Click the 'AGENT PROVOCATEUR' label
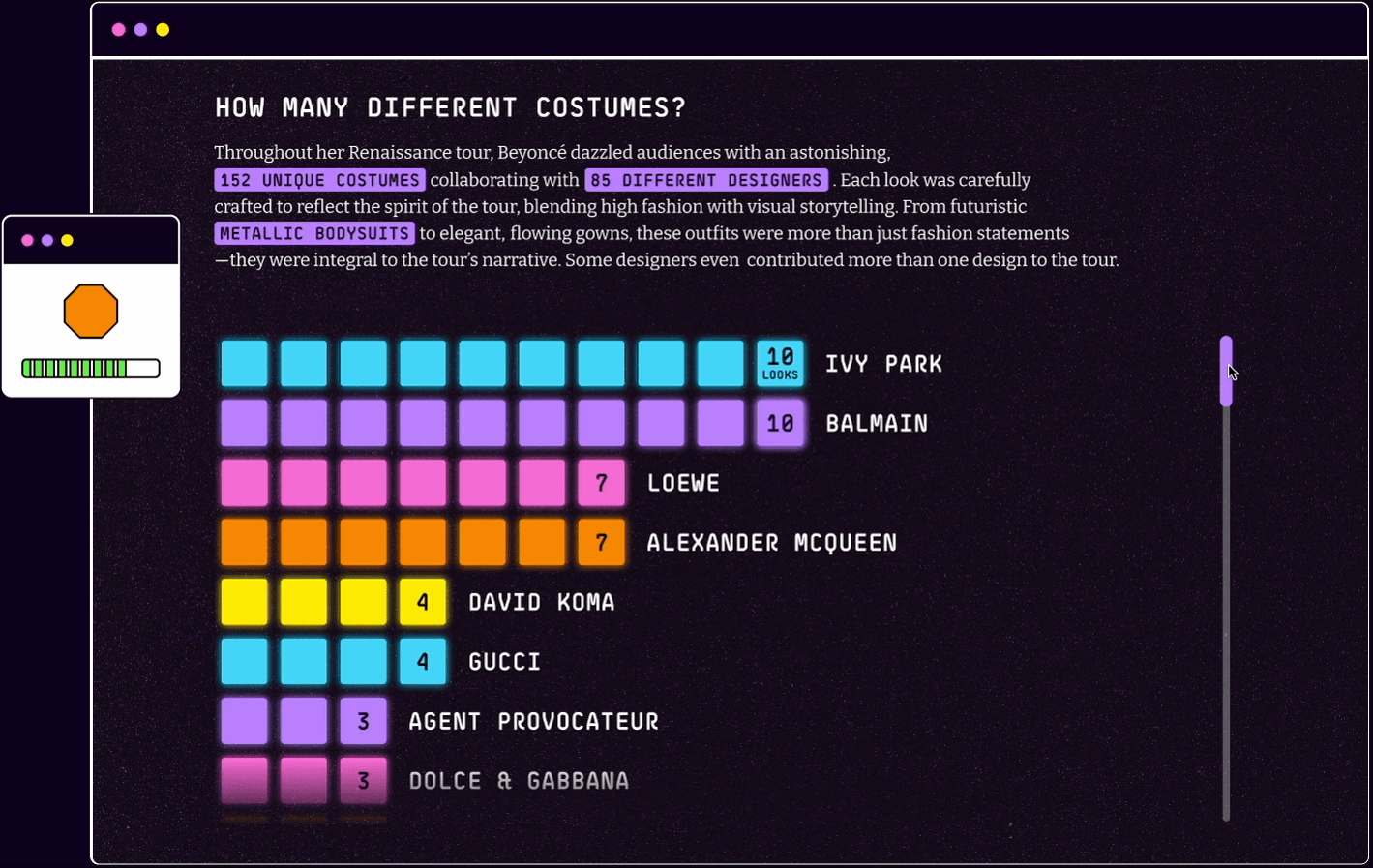 (534, 721)
